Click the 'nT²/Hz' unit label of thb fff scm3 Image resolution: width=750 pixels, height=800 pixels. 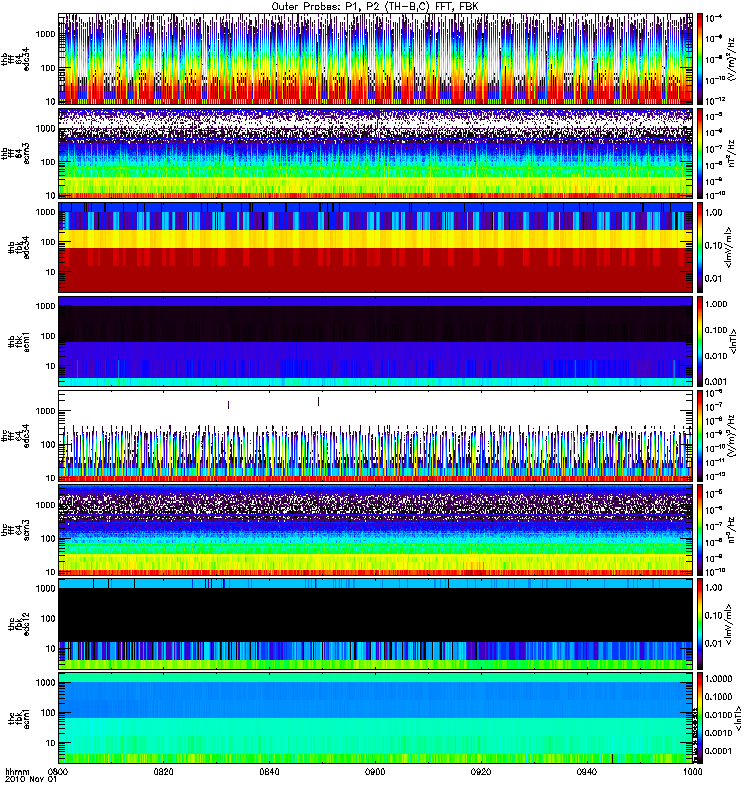732,153
